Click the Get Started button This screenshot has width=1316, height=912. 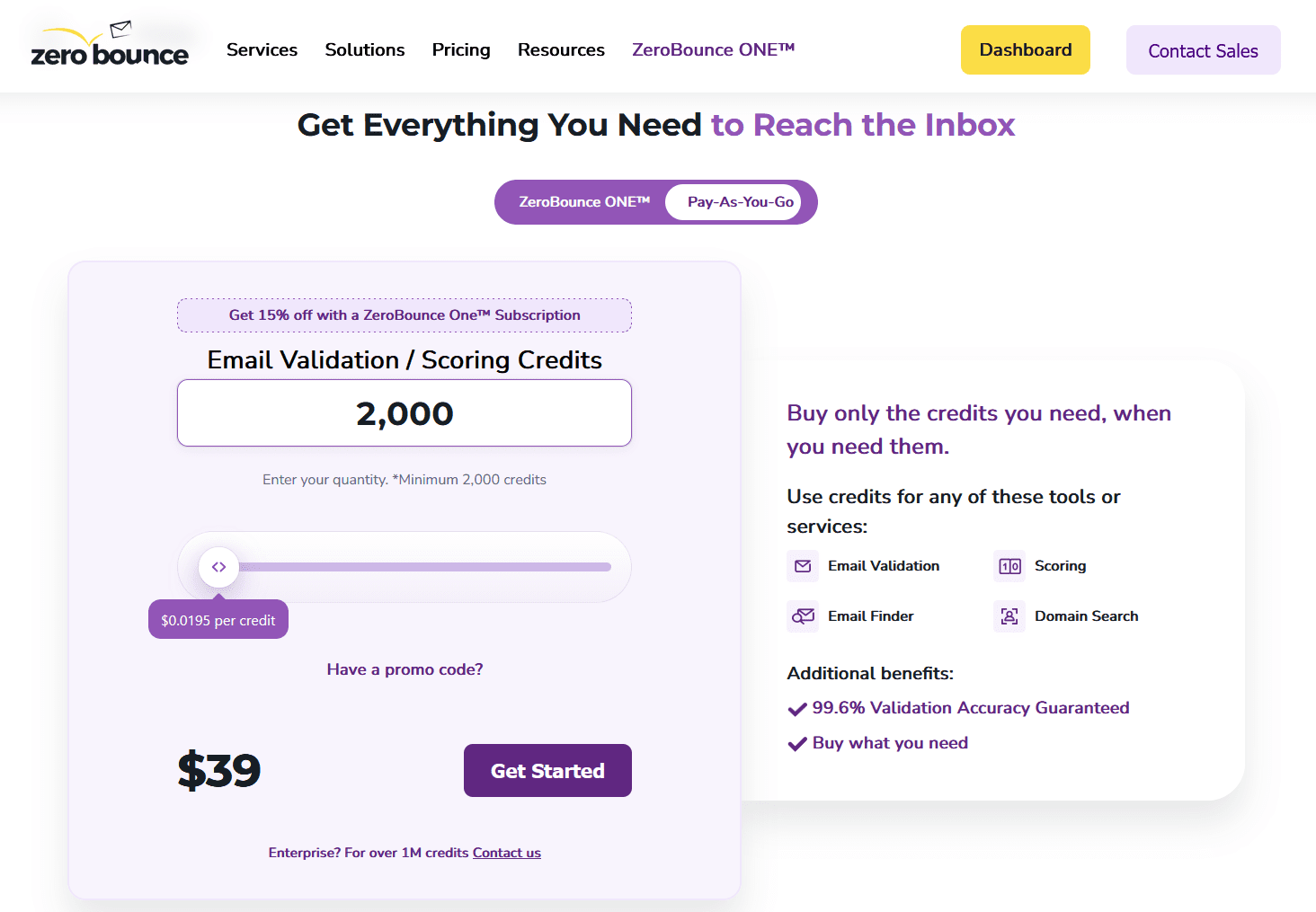pyautogui.click(x=547, y=771)
